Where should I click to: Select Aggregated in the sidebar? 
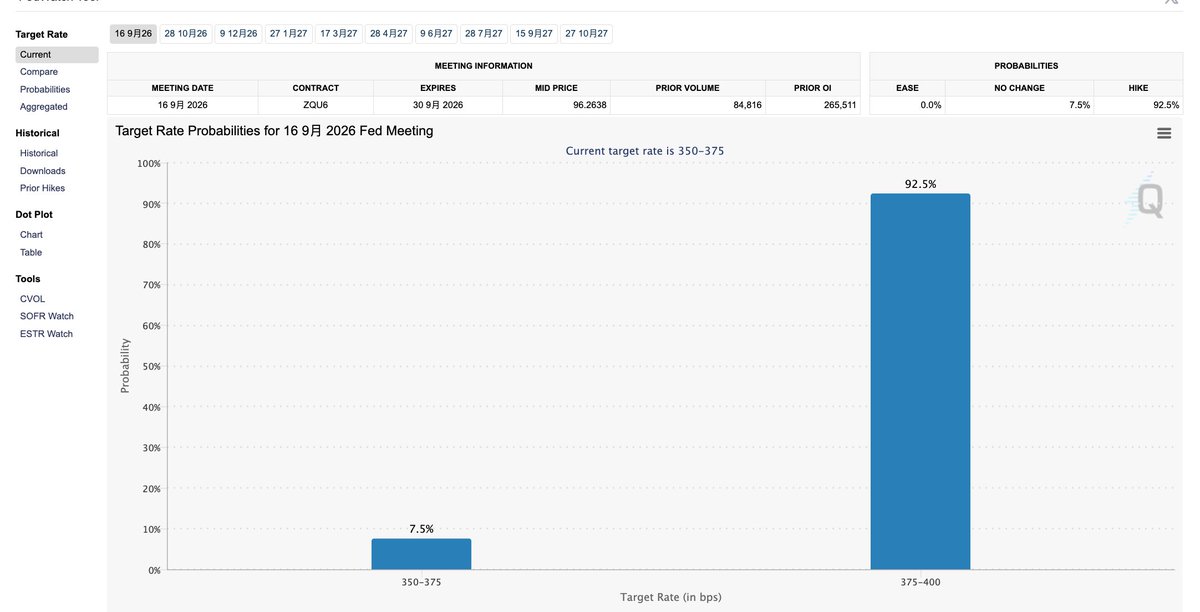pos(44,106)
